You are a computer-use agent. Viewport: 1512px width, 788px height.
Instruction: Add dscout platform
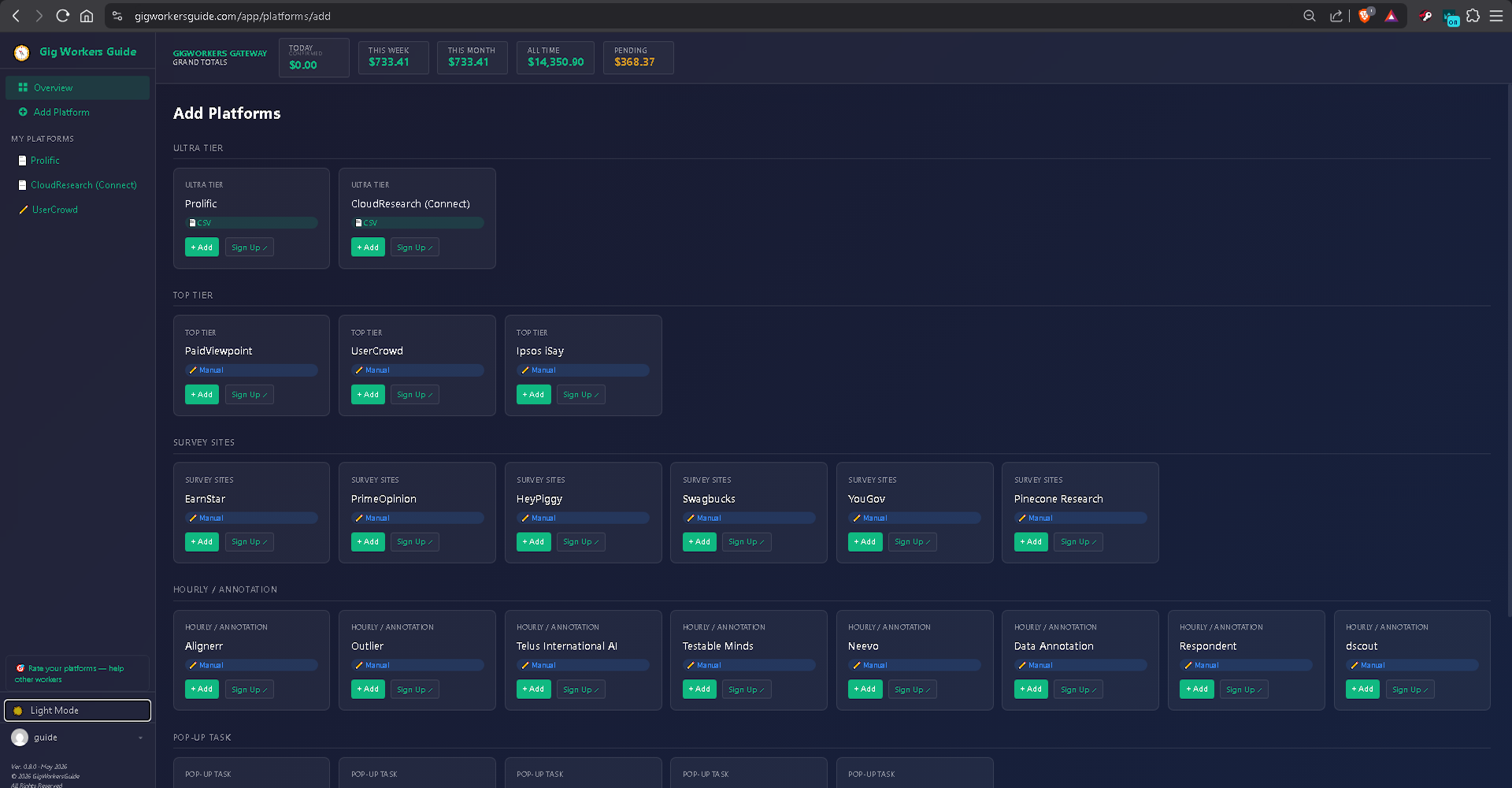click(x=1362, y=689)
